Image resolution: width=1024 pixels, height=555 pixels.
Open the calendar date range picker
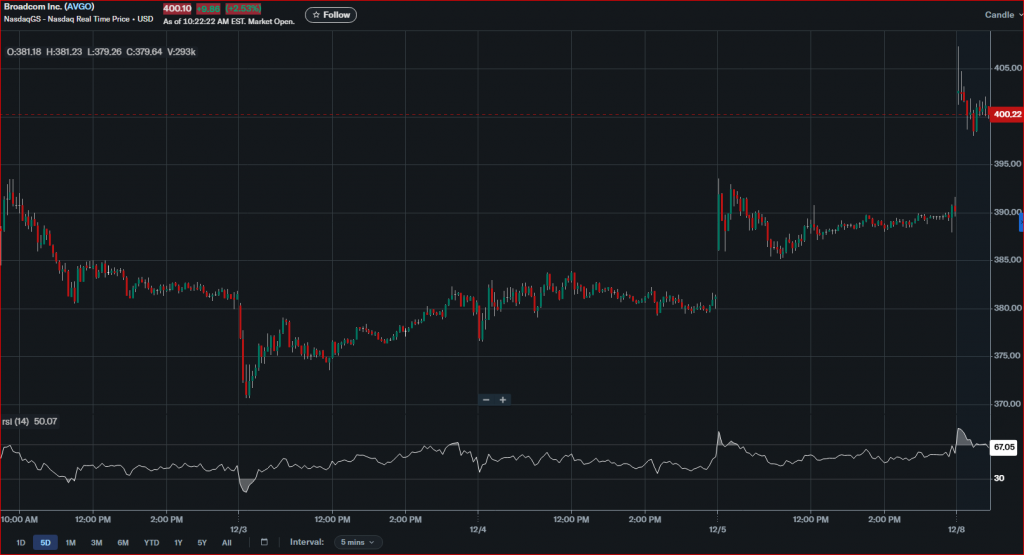264,542
